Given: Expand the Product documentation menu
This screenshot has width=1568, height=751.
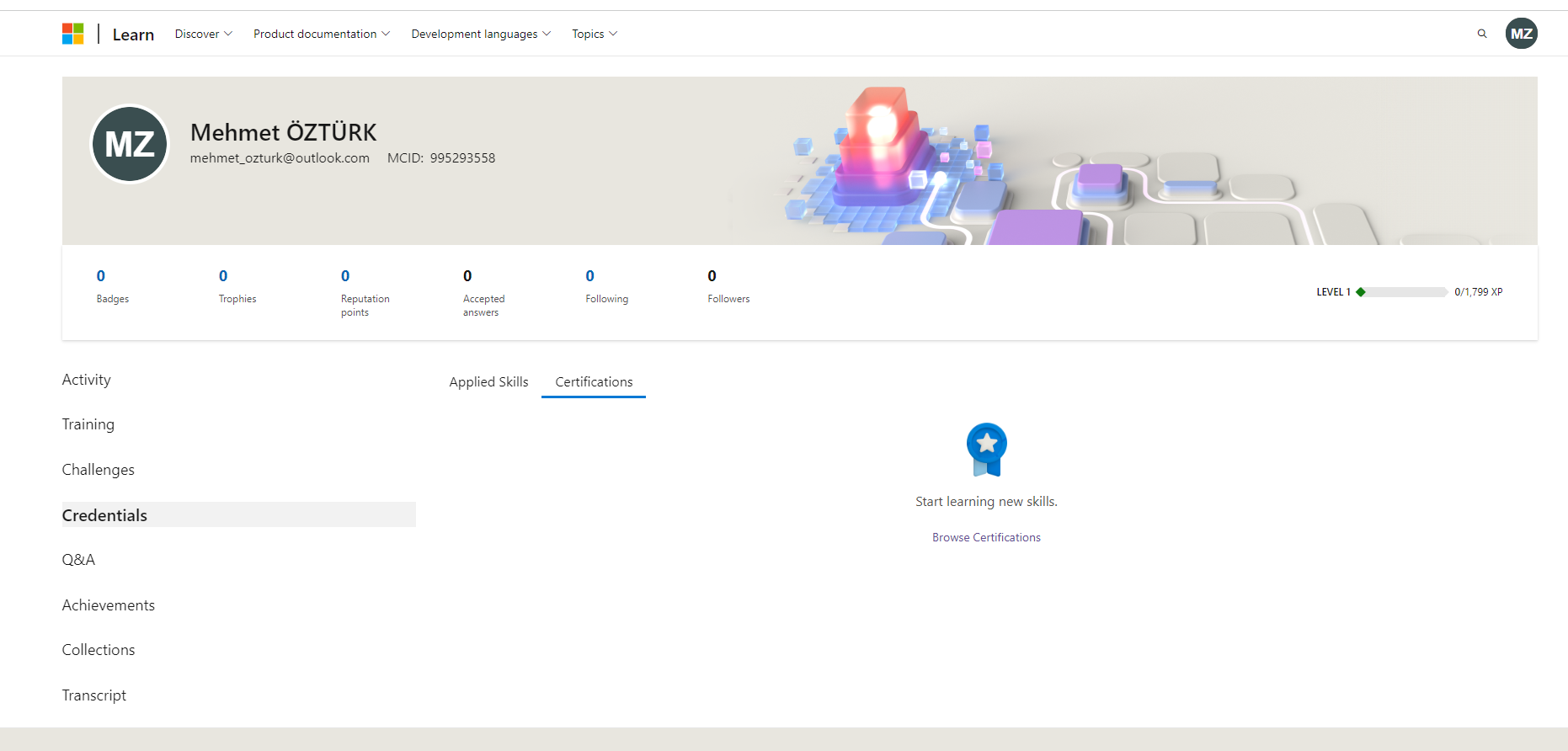Looking at the screenshot, I should point(322,34).
